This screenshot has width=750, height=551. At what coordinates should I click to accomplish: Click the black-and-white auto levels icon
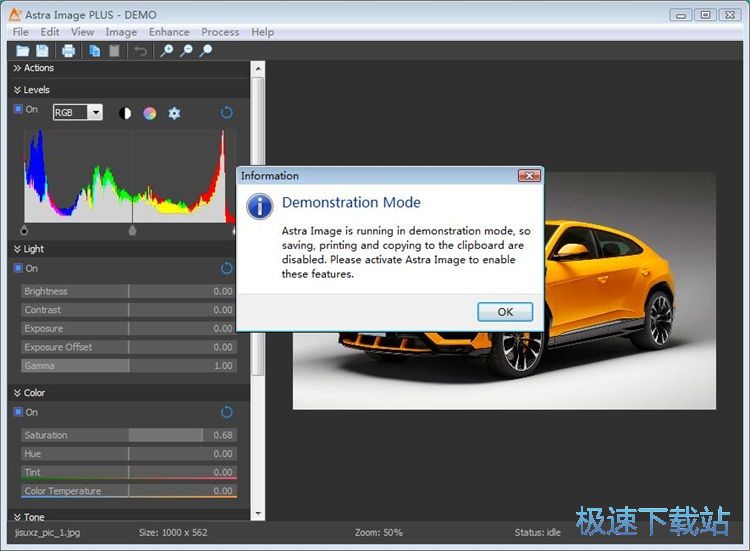click(x=125, y=113)
